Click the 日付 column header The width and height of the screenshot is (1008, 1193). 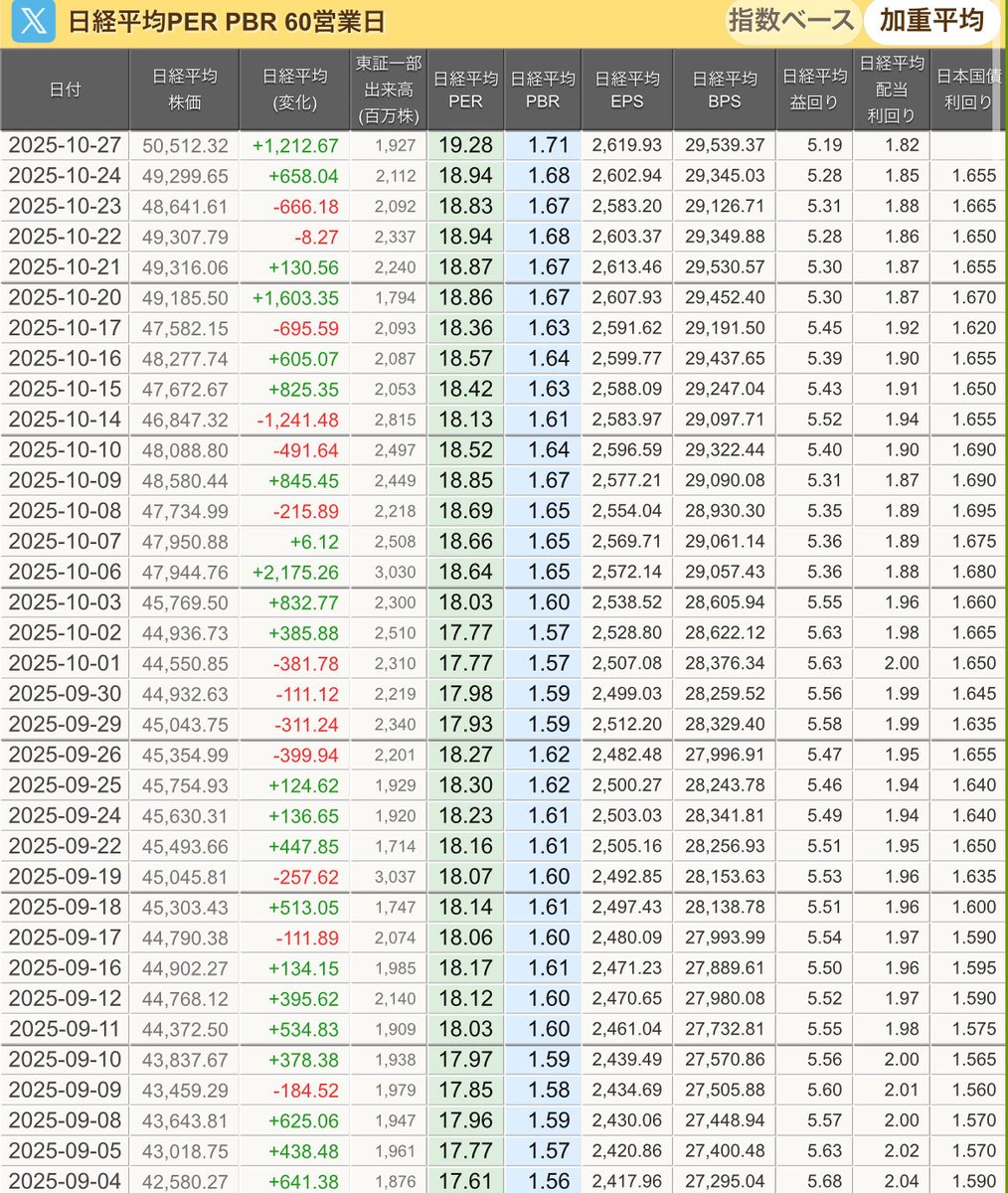tap(65, 89)
